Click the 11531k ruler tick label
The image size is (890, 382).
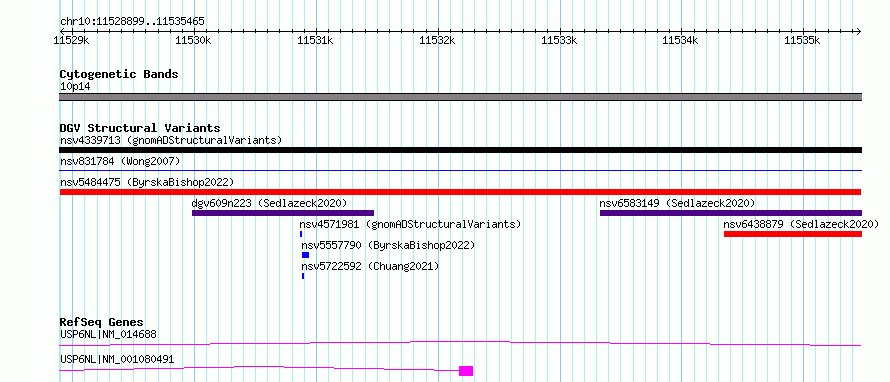(315, 40)
